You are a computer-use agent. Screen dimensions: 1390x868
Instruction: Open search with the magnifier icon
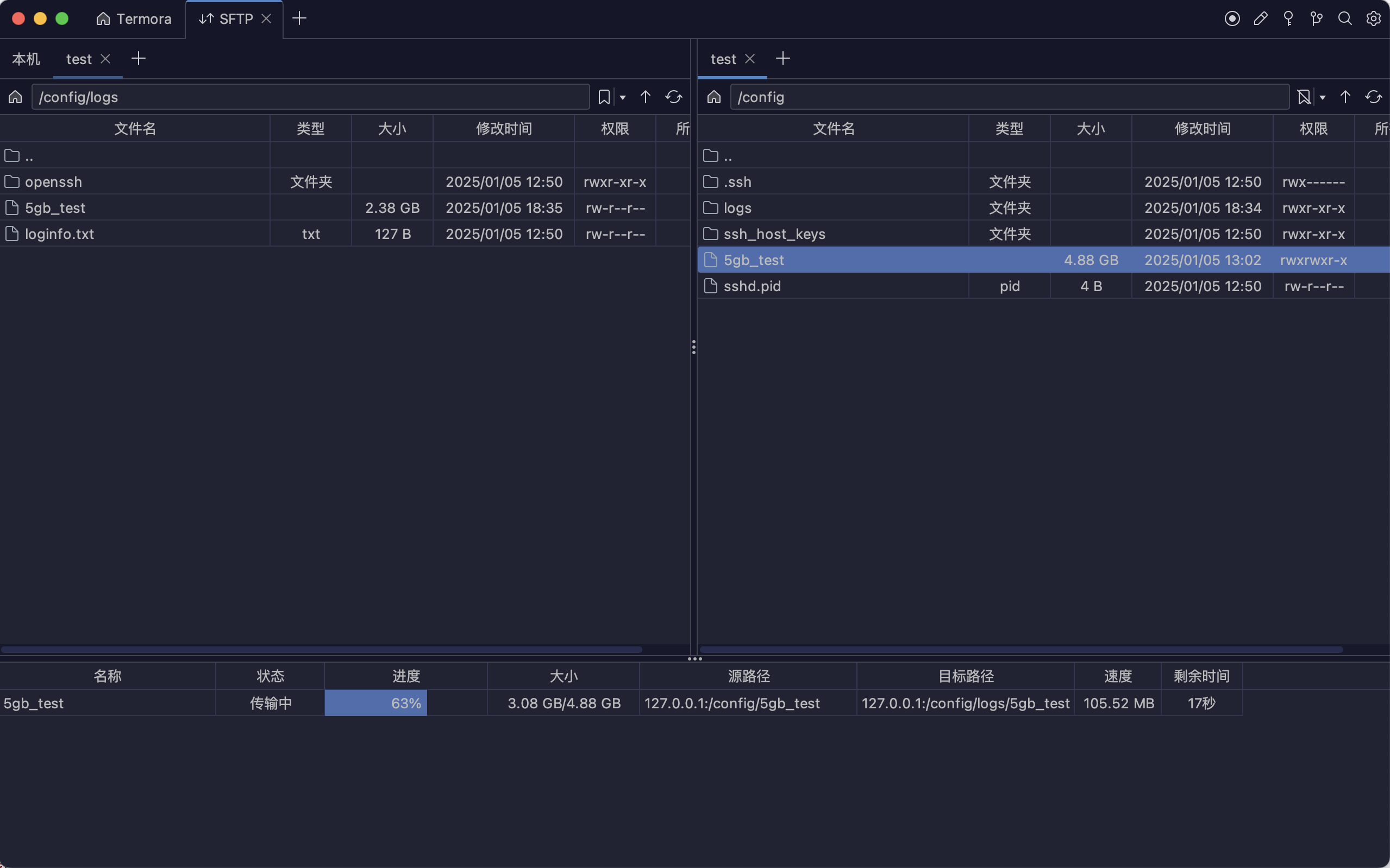pyautogui.click(x=1345, y=19)
